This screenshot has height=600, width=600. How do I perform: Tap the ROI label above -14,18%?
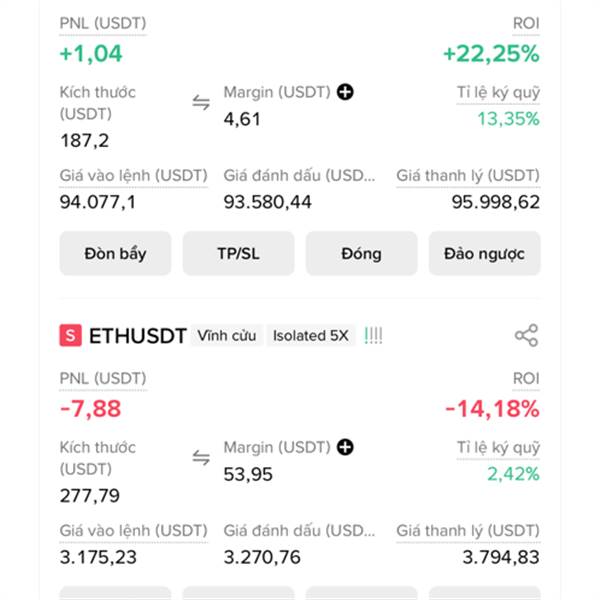[x=526, y=378]
